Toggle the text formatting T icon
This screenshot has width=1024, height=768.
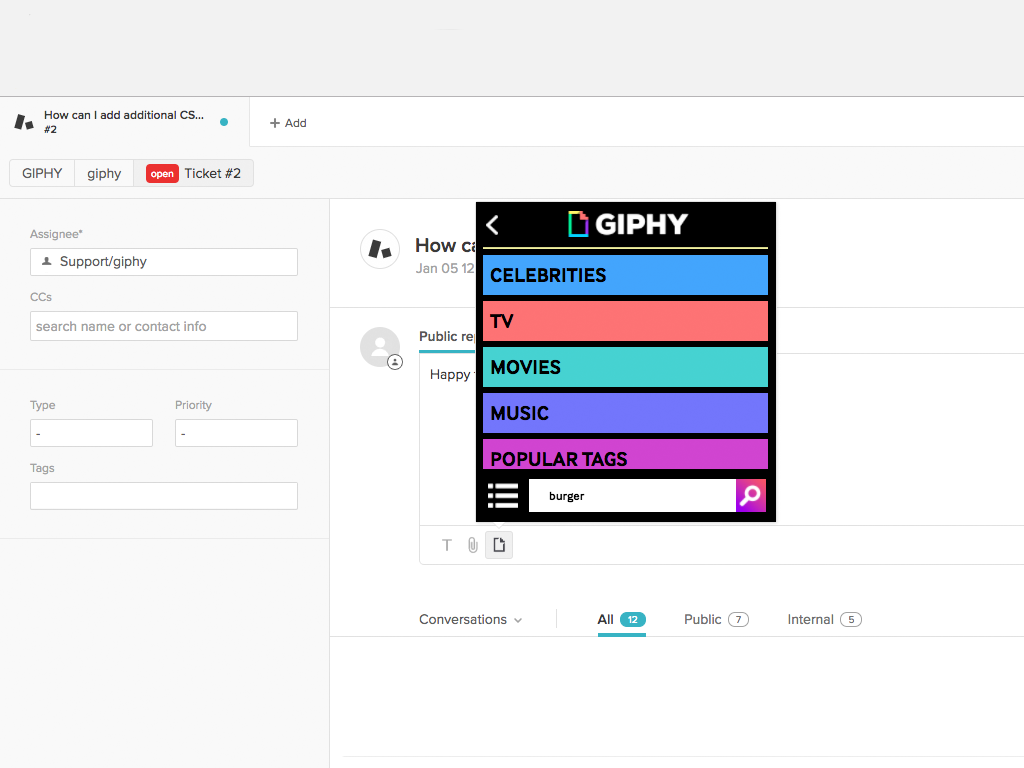coord(447,545)
